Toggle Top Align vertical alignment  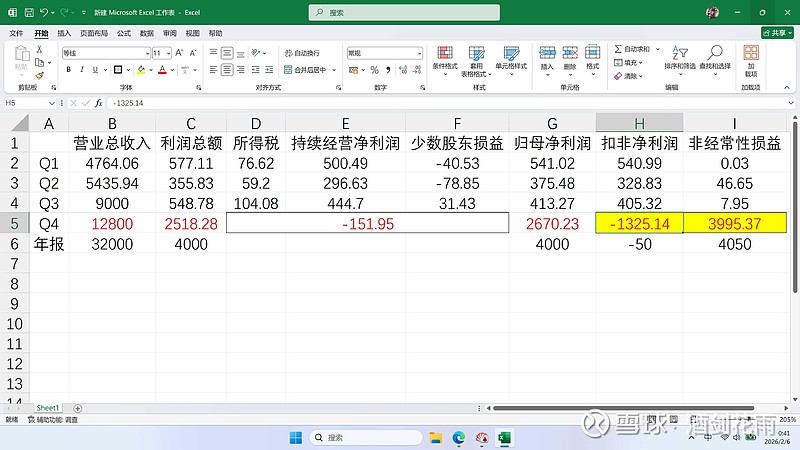[213, 53]
